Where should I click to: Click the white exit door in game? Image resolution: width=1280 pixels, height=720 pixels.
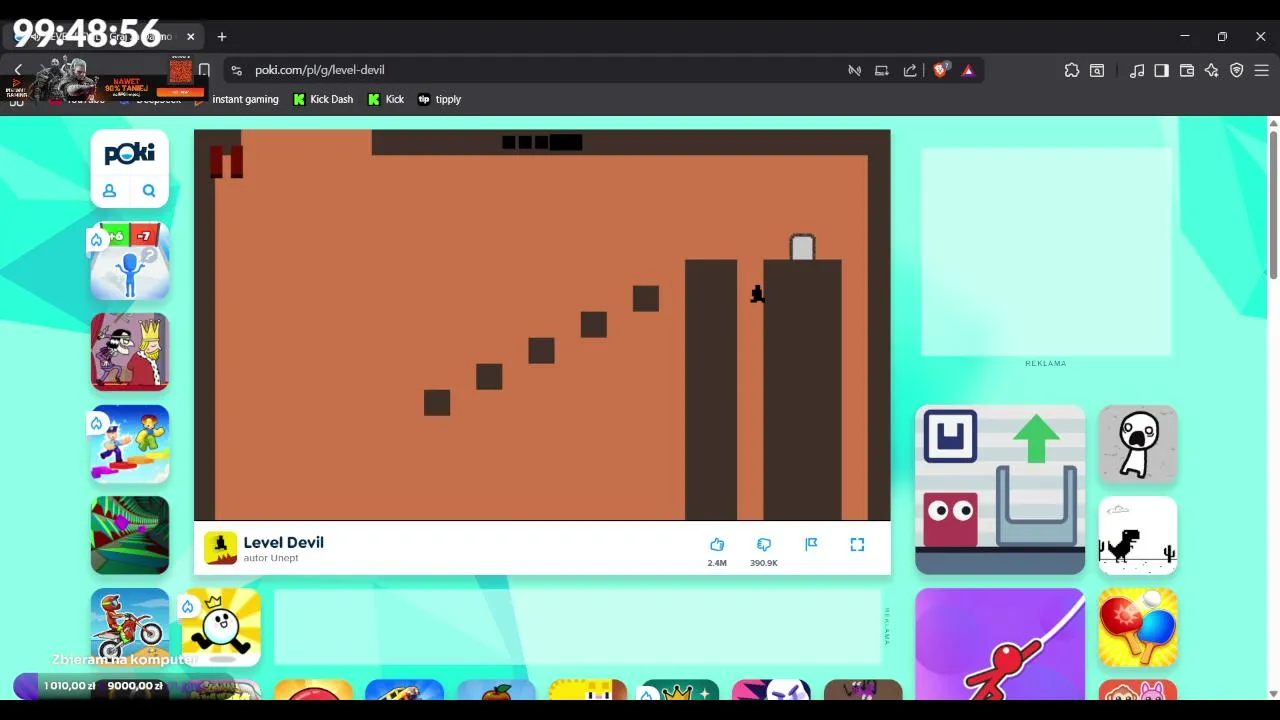pos(802,247)
